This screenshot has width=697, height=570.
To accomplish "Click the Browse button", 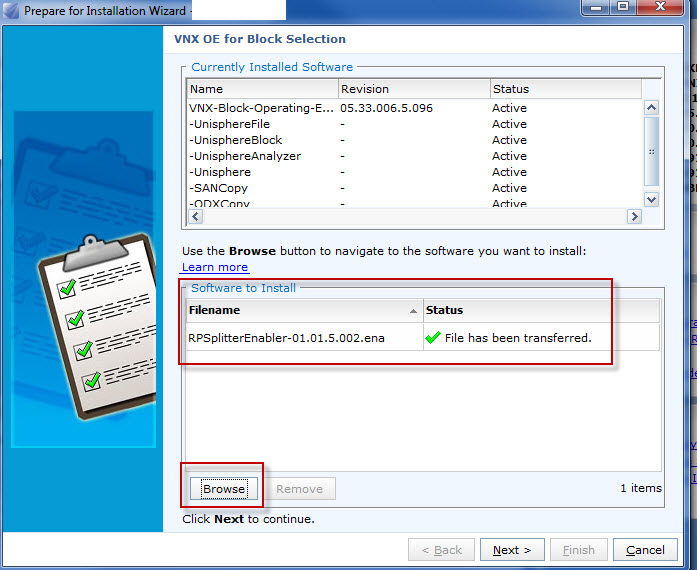I will [x=224, y=489].
